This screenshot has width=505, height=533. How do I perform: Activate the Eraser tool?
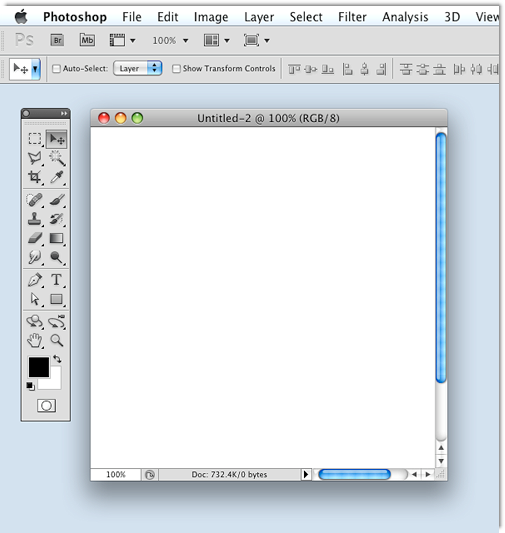[35, 238]
